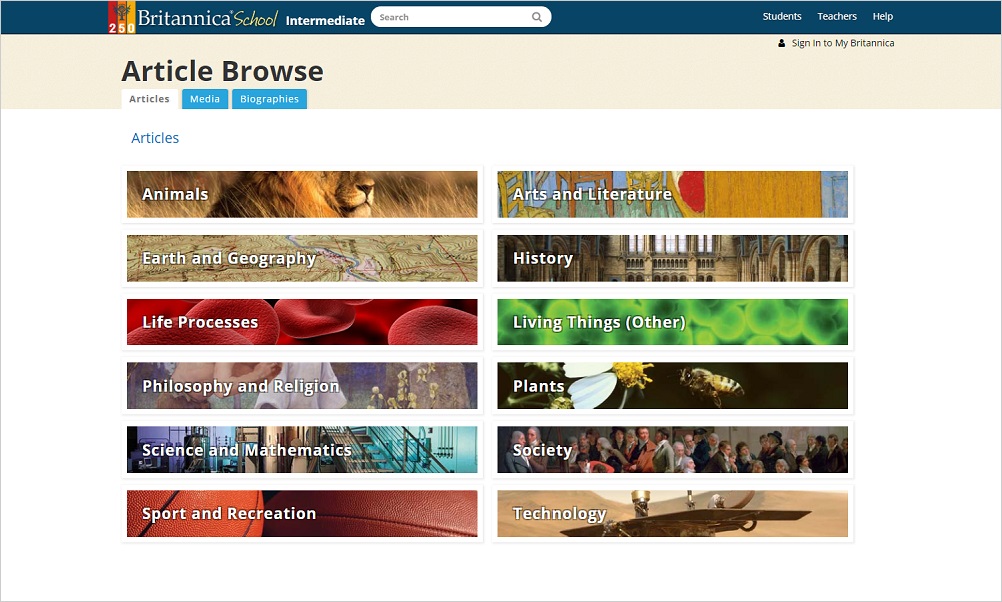Viewport: 1002px width, 602px height.
Task: Select the Articles tab
Action: (x=149, y=99)
